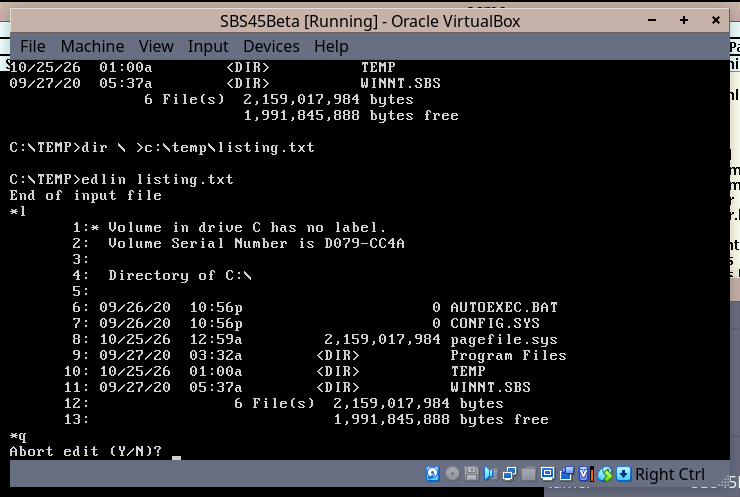This screenshot has width=740, height=497.
Task: Open the Devices menu
Action: click(x=271, y=46)
